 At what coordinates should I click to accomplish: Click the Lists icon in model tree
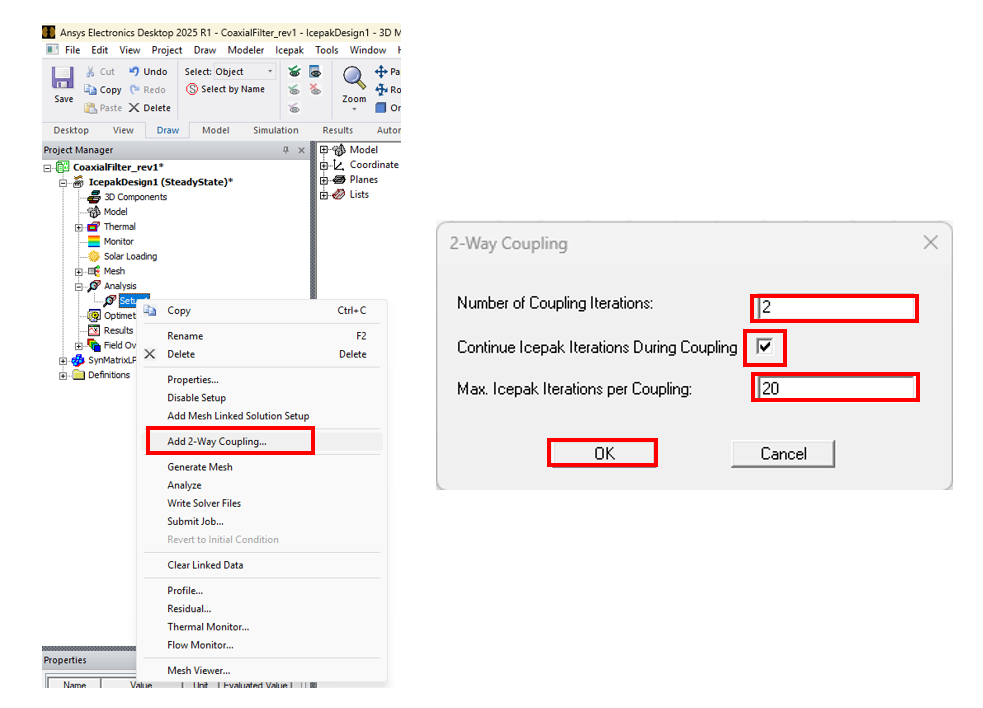(x=339, y=194)
